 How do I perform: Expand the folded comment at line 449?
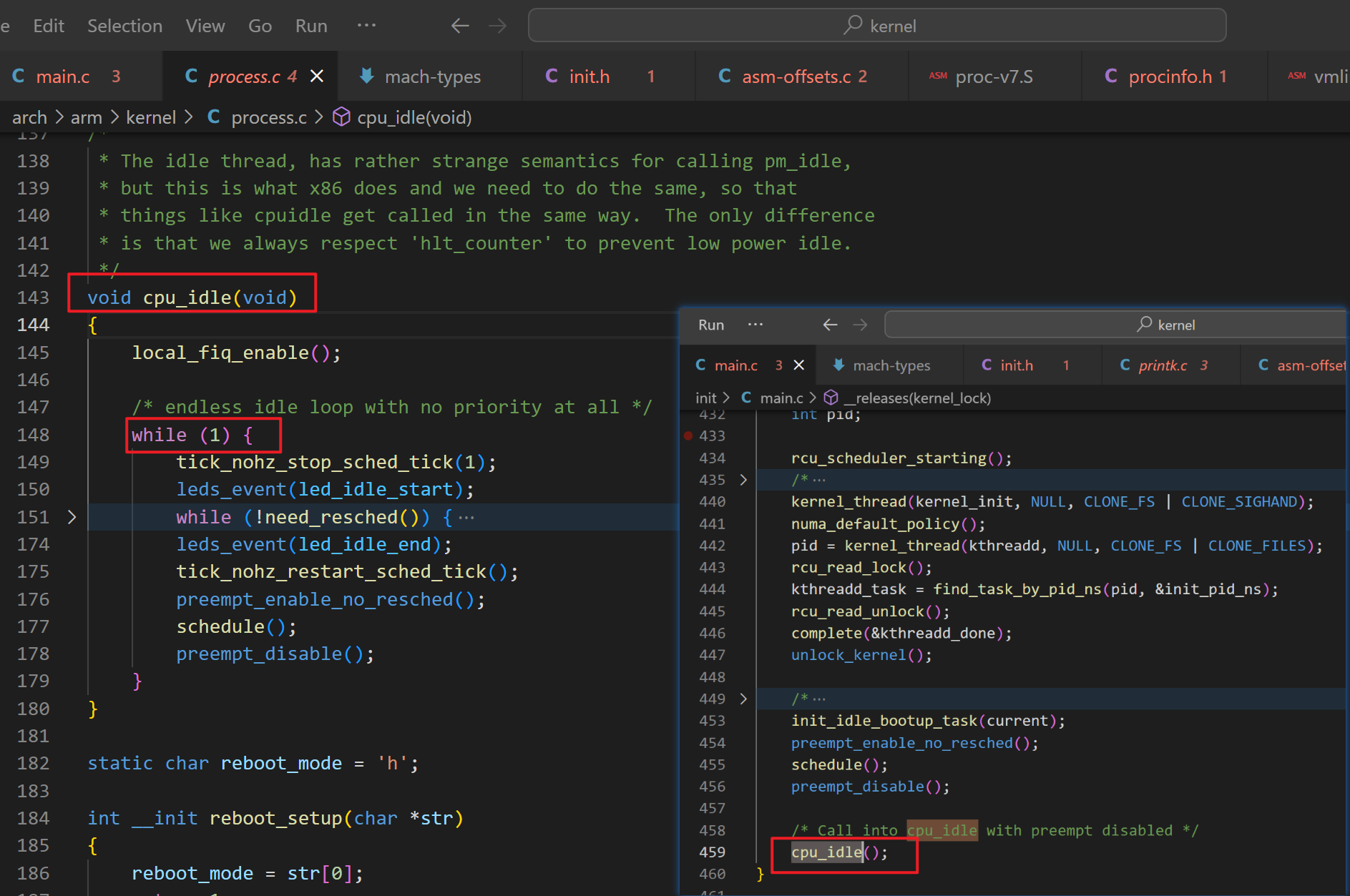(743, 698)
